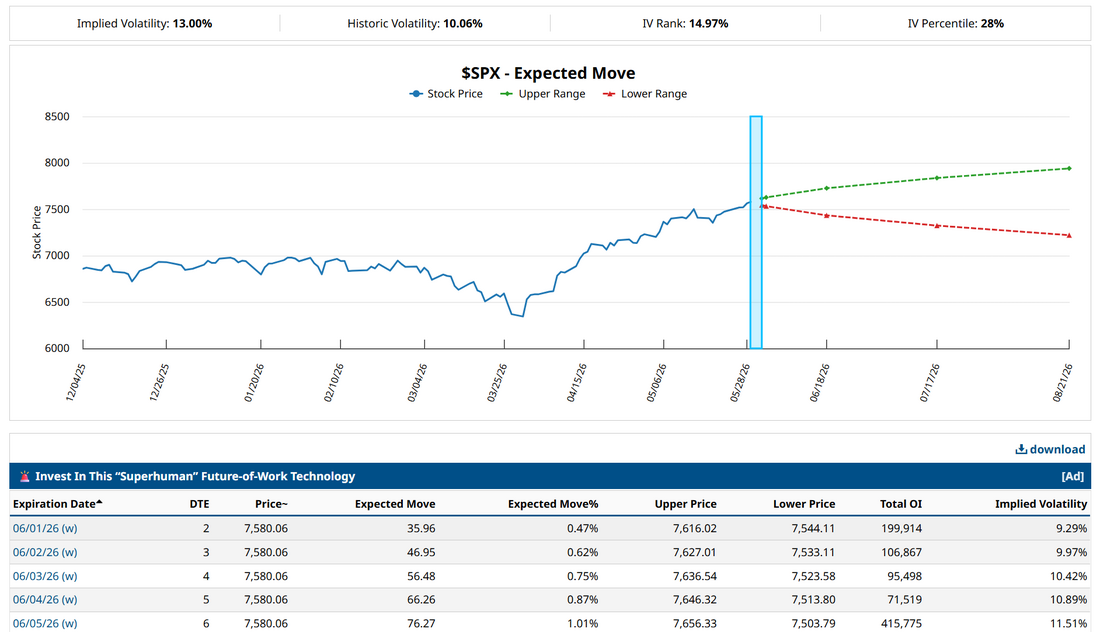The image size is (1100, 632).
Task: Sort by Price~ column header
Action: pyautogui.click(x=271, y=504)
